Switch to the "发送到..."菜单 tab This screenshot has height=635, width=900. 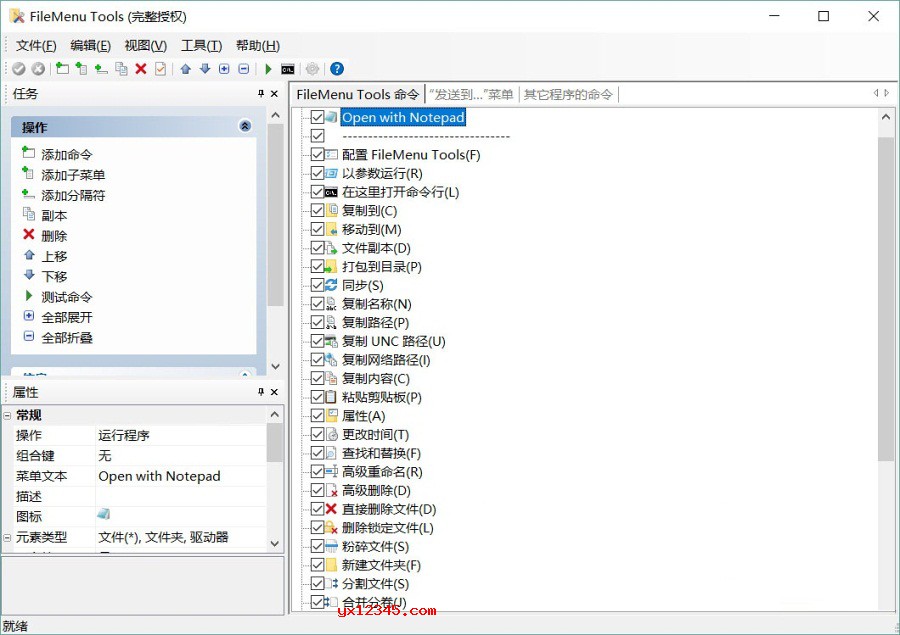[470, 94]
